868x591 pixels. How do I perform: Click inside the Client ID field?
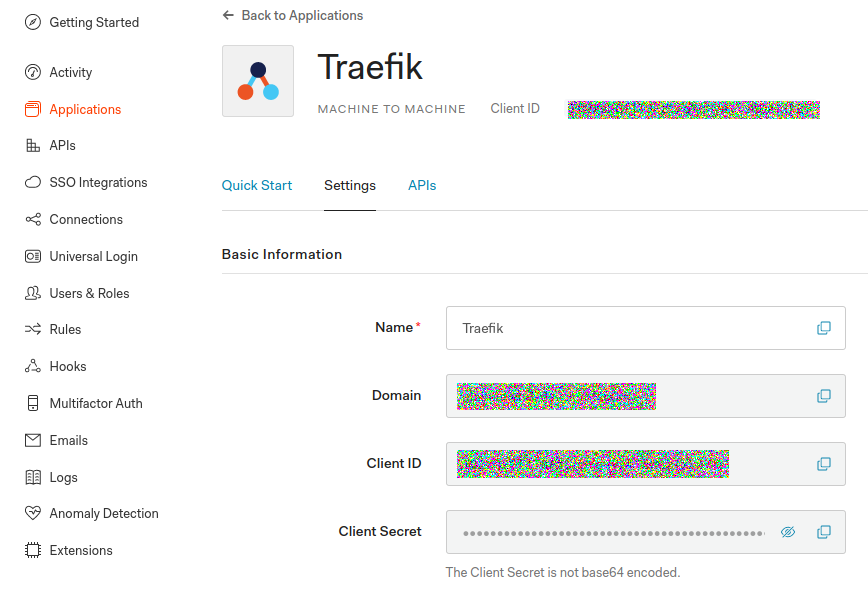[645, 464]
